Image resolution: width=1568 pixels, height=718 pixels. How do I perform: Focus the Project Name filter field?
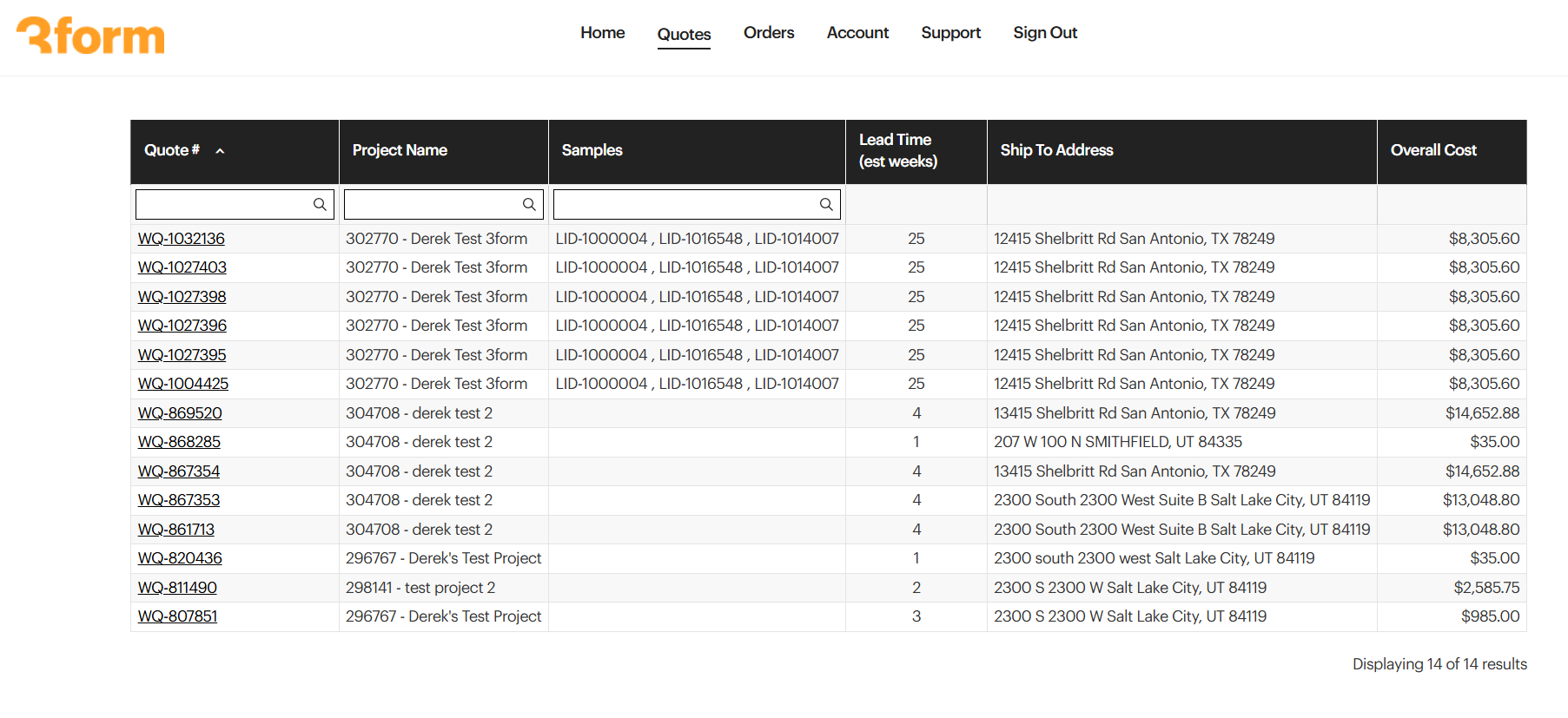pyautogui.click(x=432, y=204)
